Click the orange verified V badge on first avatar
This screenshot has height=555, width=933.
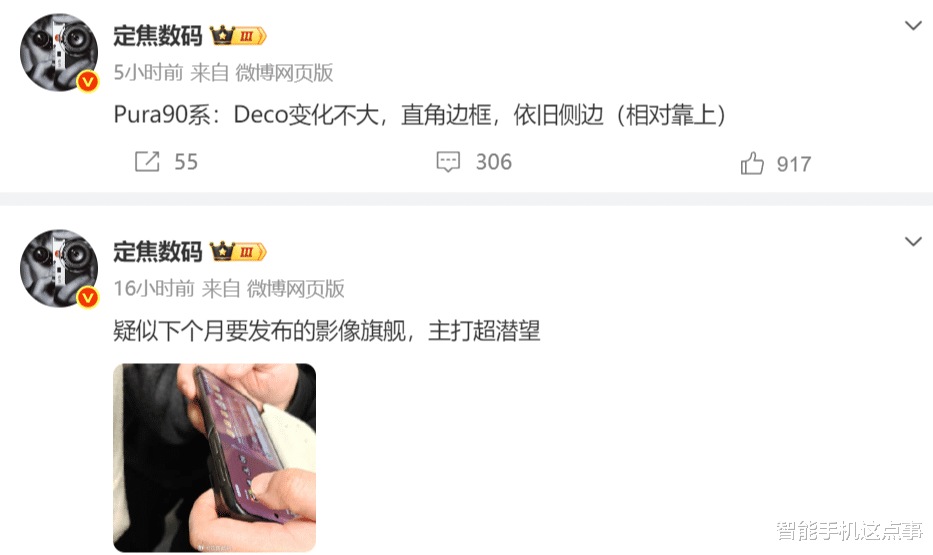tap(88, 81)
